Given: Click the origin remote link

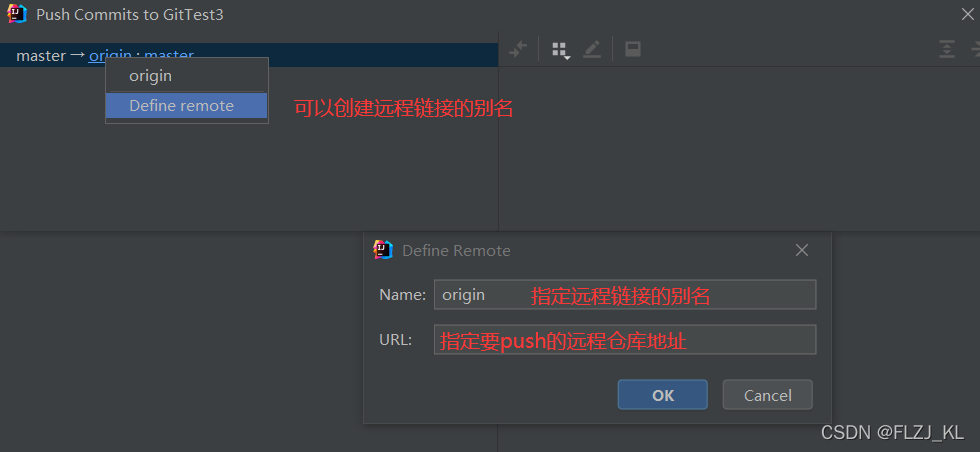Looking at the screenshot, I should coord(110,56).
